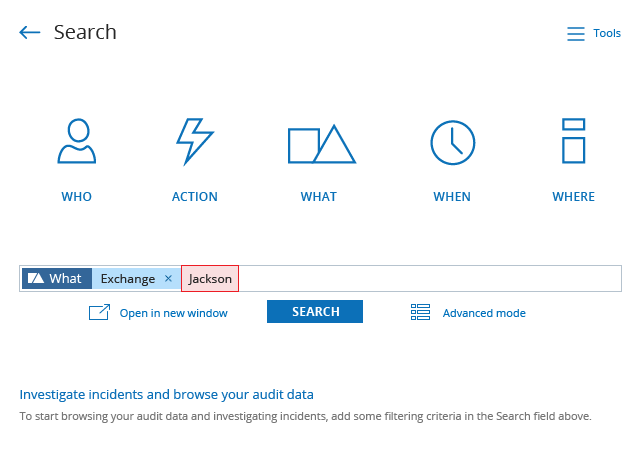Screen dimensions: 640x450
Task: Click the open in new window icon
Action: point(99,312)
